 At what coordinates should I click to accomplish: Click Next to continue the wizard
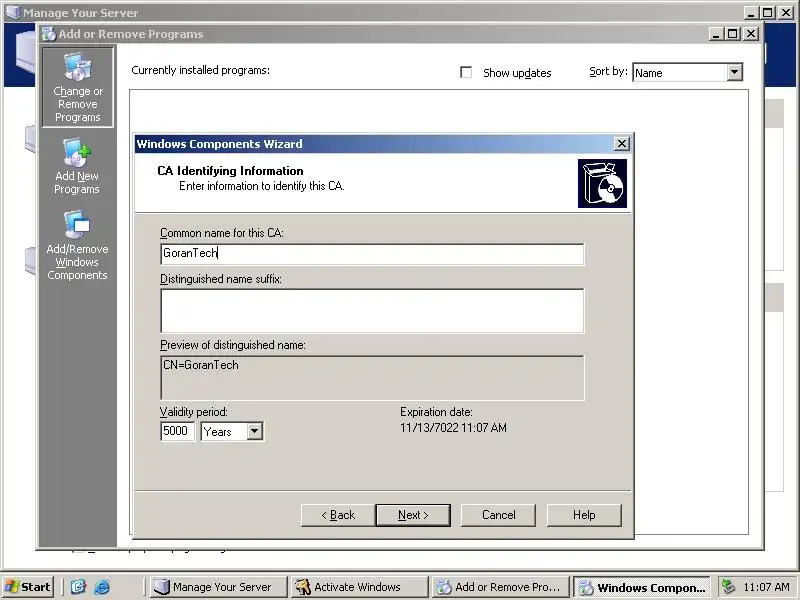point(413,515)
